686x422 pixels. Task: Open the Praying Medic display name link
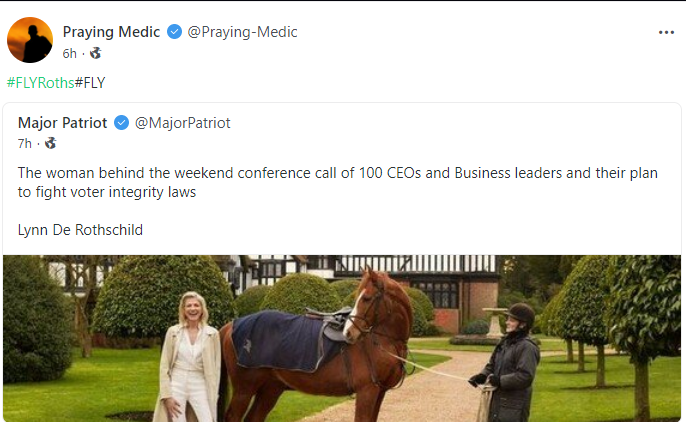tap(111, 32)
